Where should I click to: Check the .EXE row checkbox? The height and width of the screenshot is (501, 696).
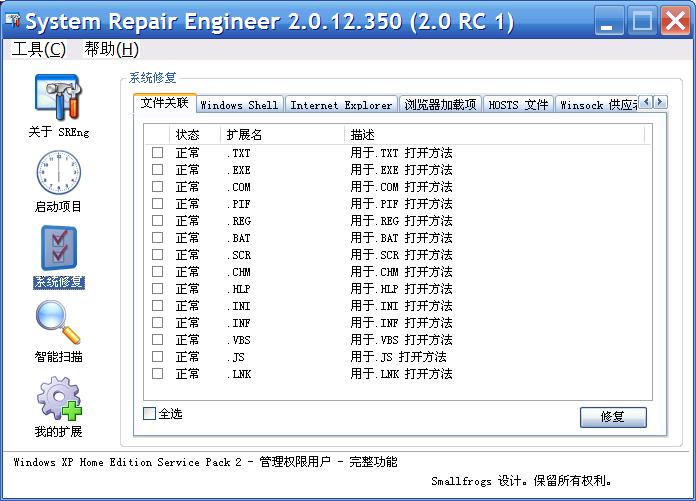pyautogui.click(x=157, y=170)
